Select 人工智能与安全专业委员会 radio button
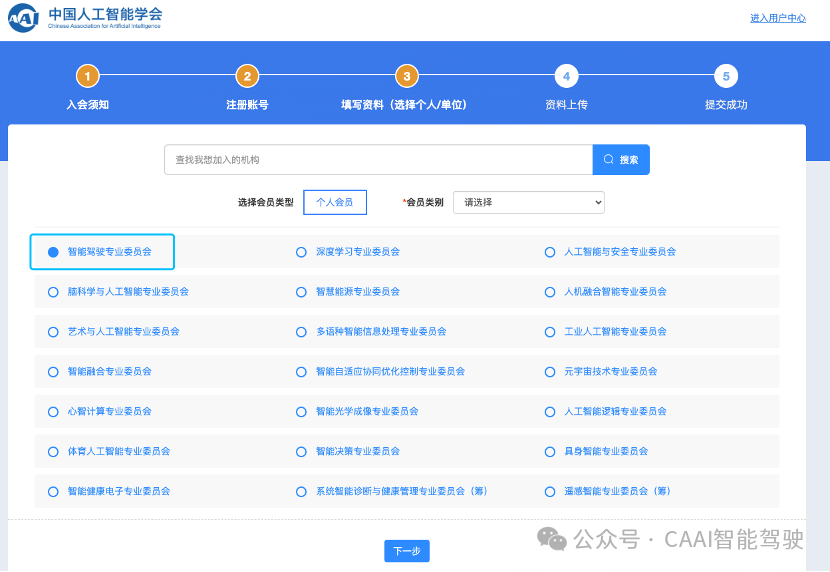Viewport: 830px width, 572px height. [550, 252]
